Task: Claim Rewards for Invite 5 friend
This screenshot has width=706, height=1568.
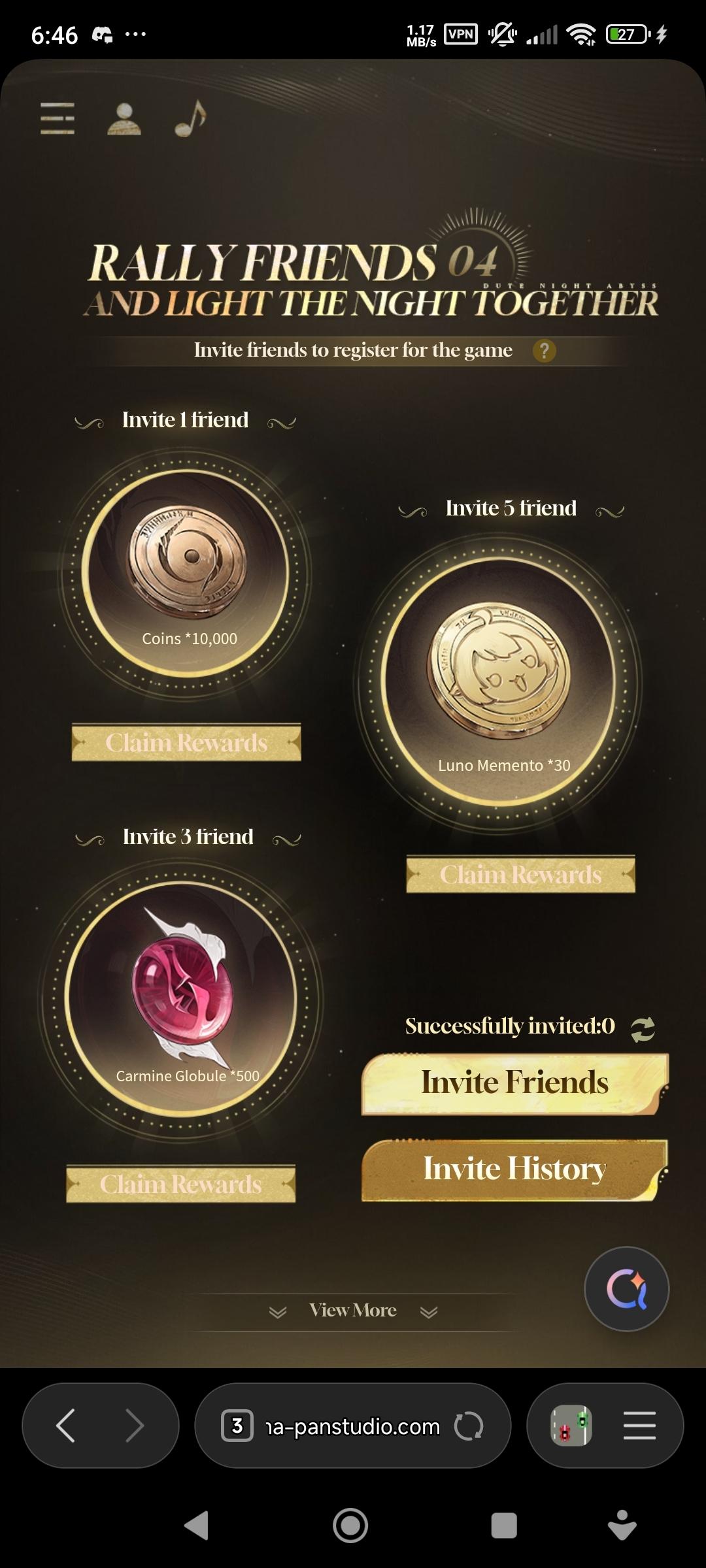Action: pos(521,874)
